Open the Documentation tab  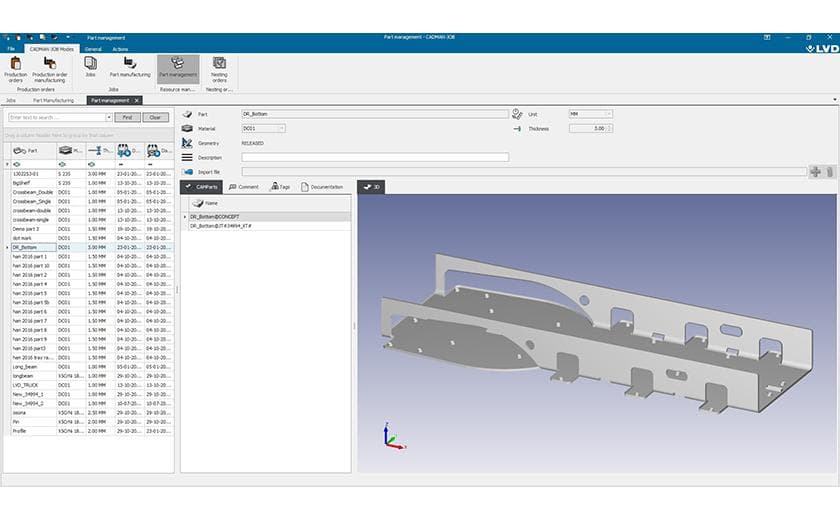[x=322, y=187]
